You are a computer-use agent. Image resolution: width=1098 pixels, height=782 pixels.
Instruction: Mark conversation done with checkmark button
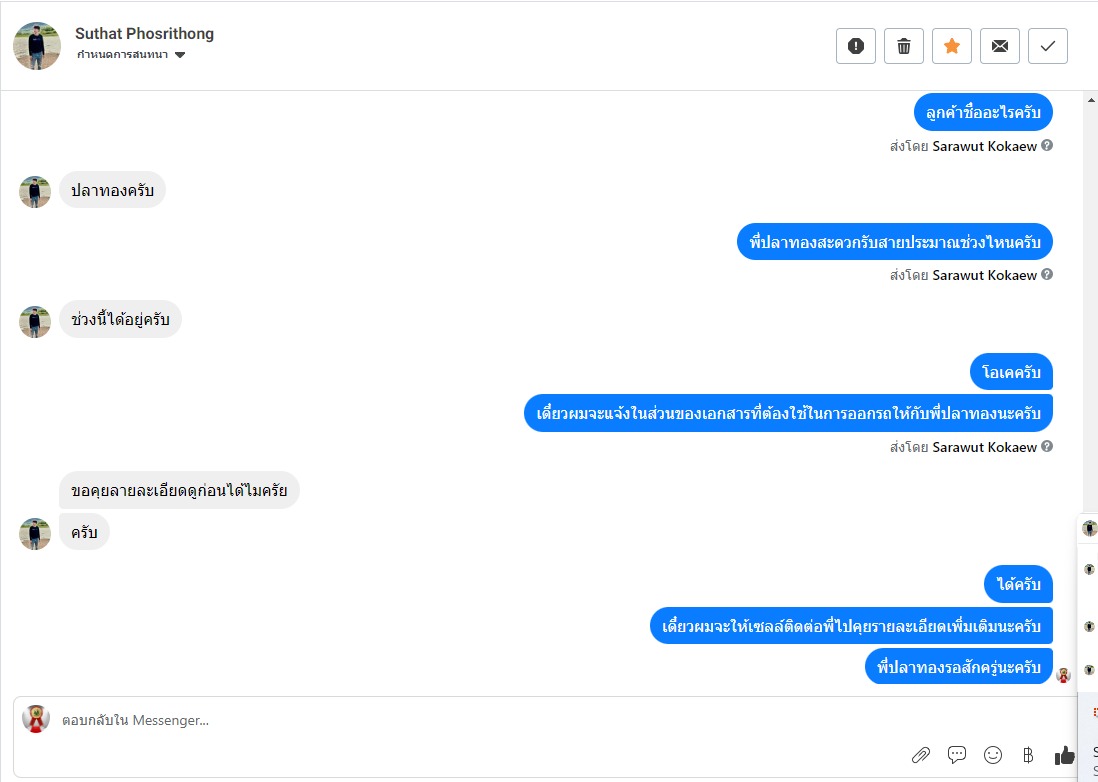[1048, 46]
